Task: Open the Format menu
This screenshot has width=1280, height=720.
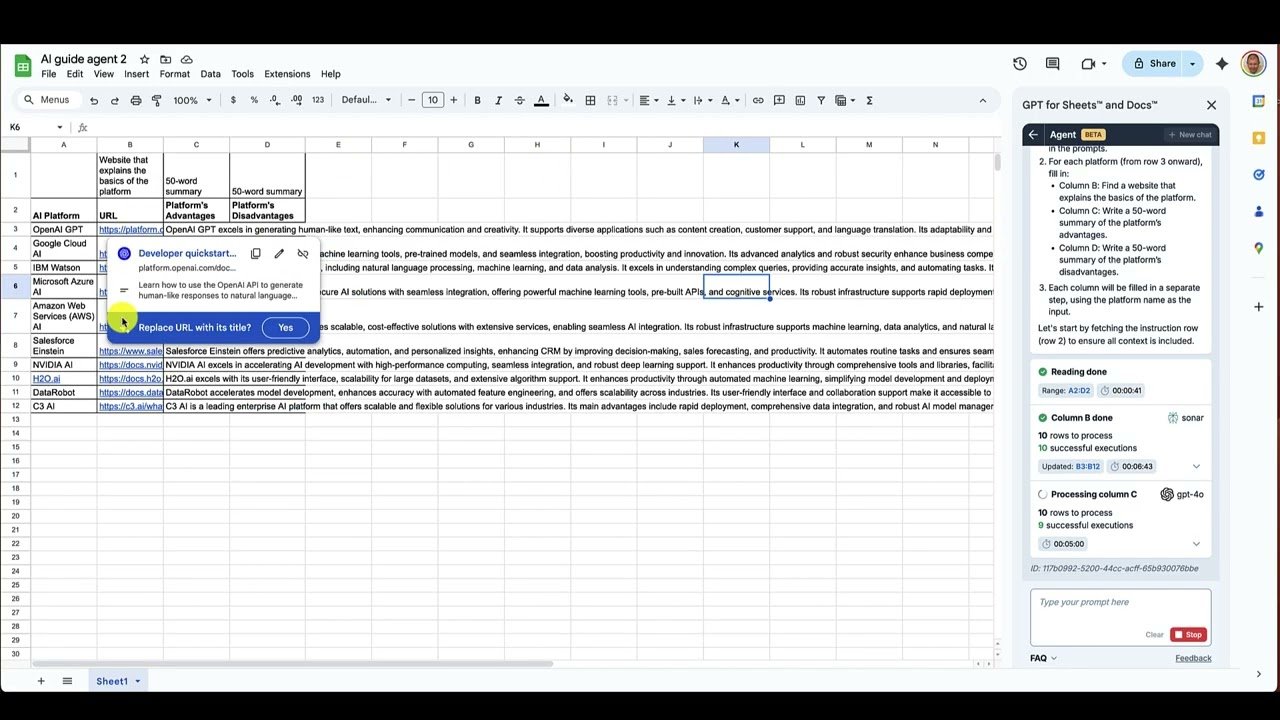Action: coord(174,74)
